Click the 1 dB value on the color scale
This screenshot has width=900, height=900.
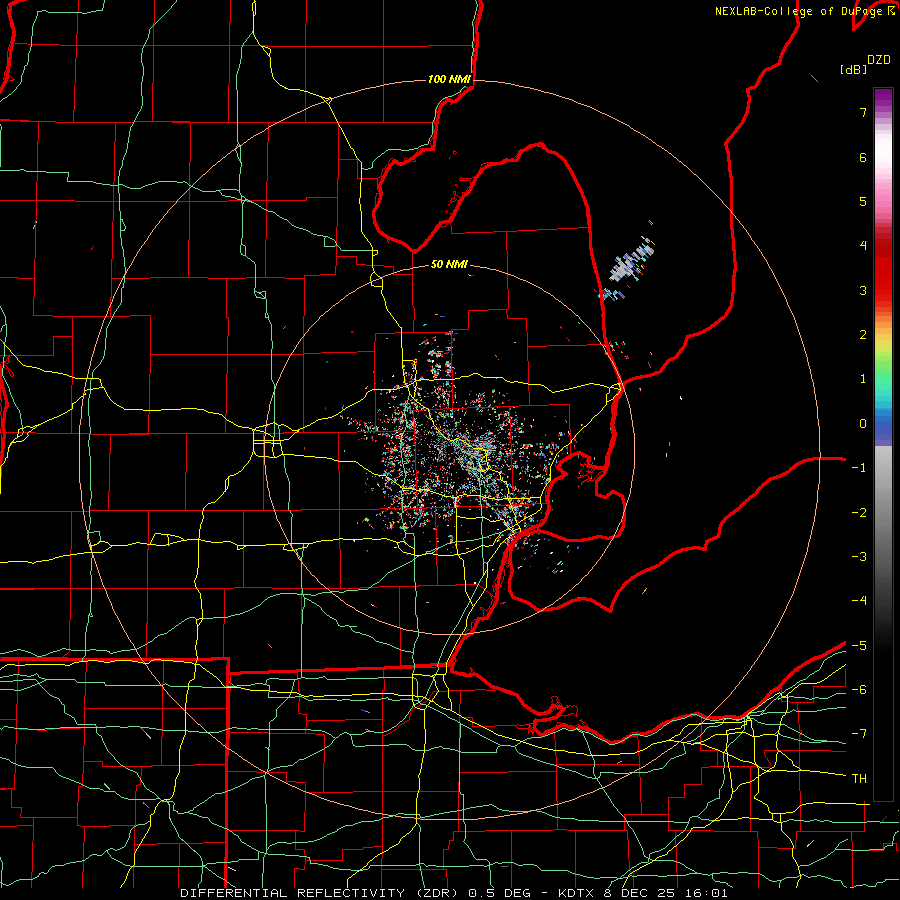(x=863, y=379)
